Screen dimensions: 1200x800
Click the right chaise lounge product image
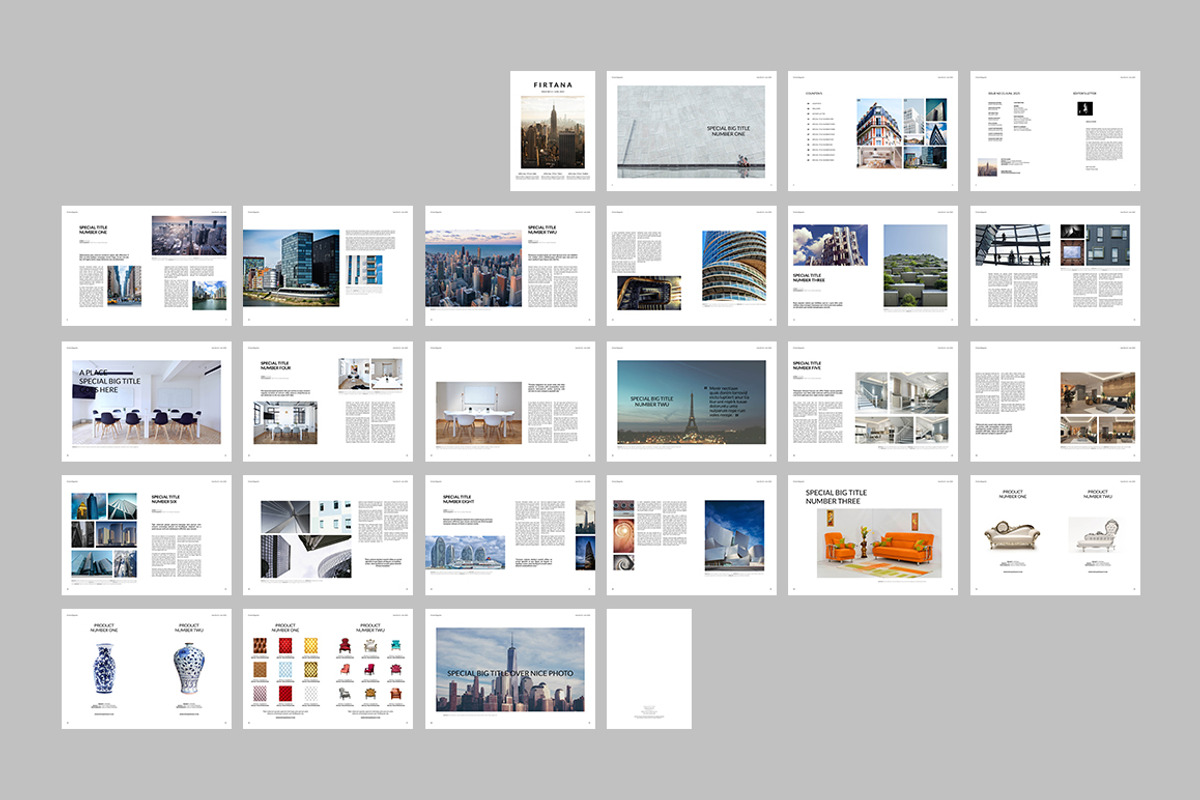tap(1097, 536)
